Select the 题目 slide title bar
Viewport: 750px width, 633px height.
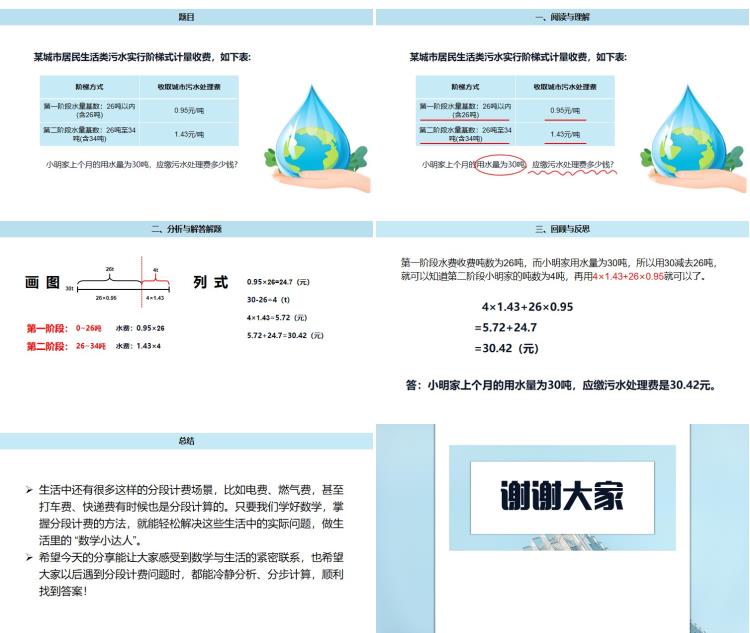187,17
